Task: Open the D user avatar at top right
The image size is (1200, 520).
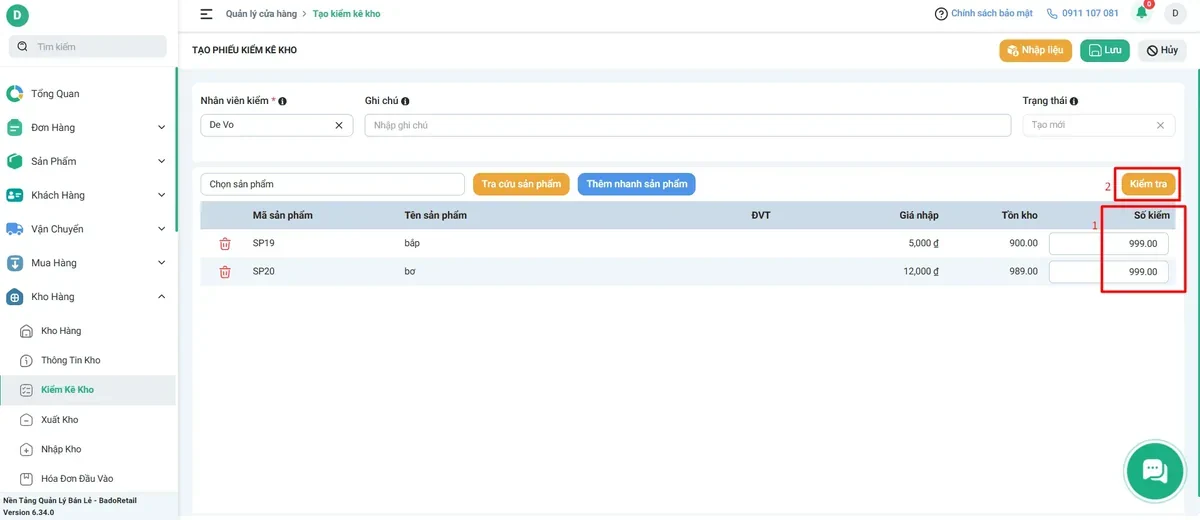Action: (x=1176, y=13)
